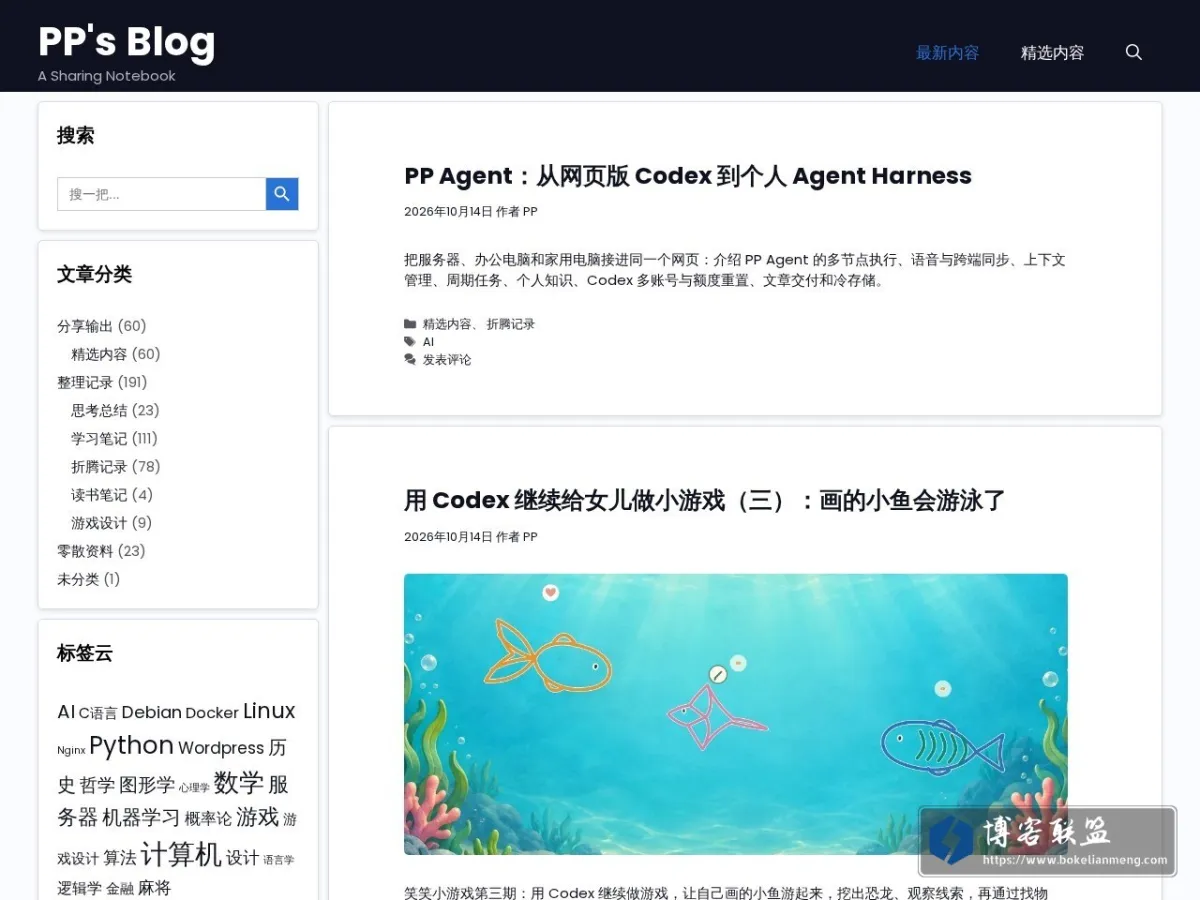The width and height of the screenshot is (1200, 900).
Task: Open the AI tag under PP Agent post
Action: (x=428, y=342)
